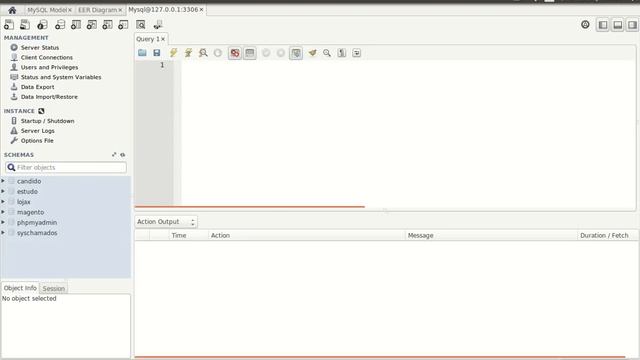Screen dimensions: 640x360
Task: Switch to EER Diagram tab
Action: (97, 10)
